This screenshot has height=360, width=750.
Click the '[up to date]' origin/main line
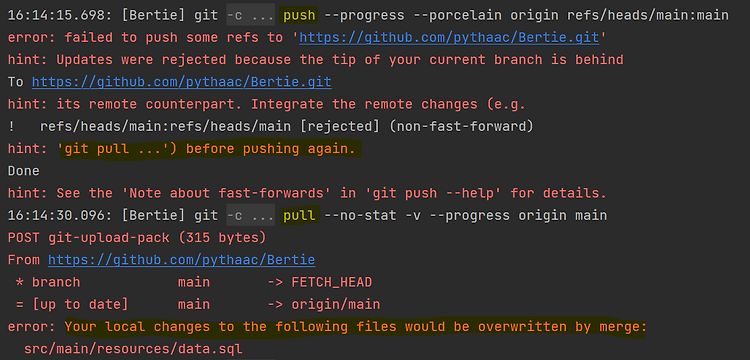(x=198, y=305)
